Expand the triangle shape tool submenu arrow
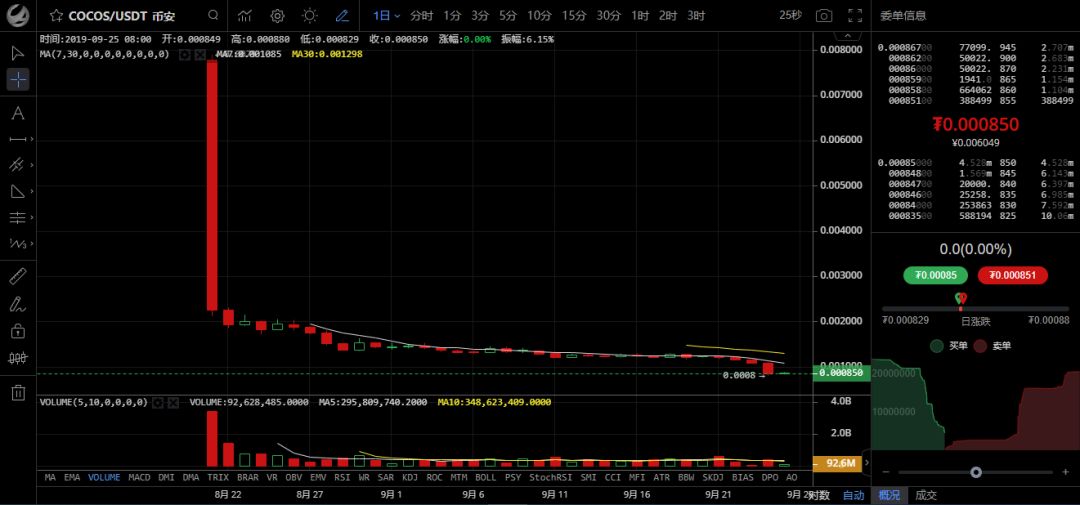This screenshot has width=1080, height=505. [32, 192]
